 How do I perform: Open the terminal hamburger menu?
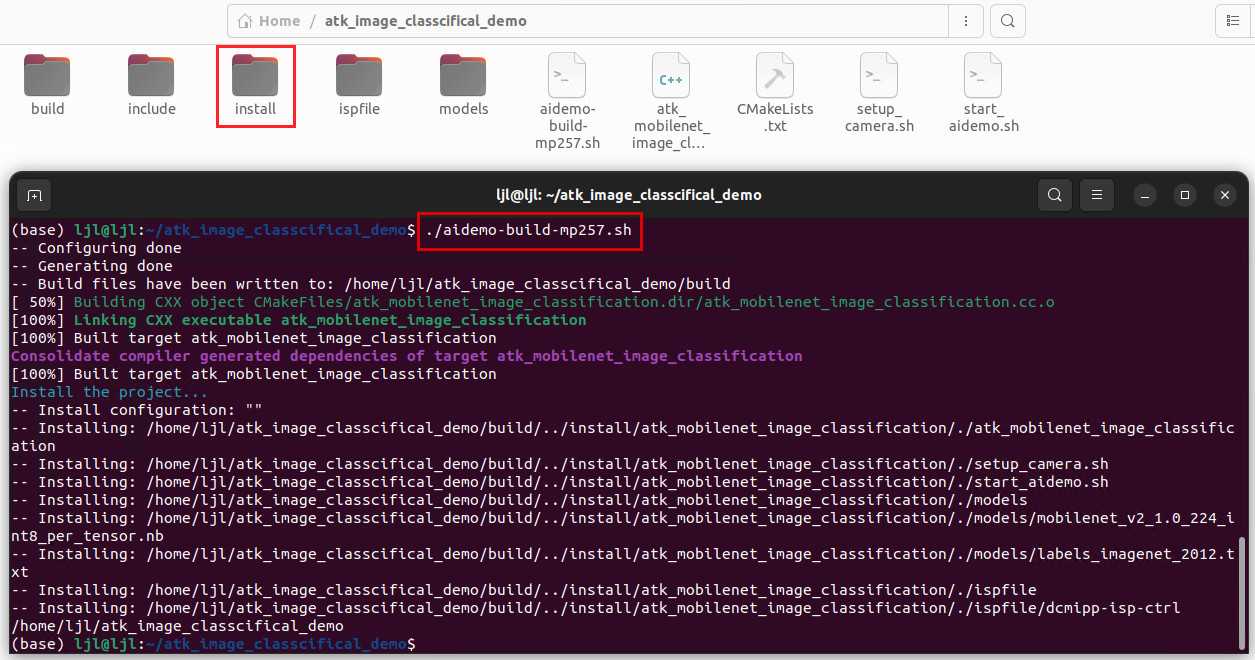point(1097,195)
